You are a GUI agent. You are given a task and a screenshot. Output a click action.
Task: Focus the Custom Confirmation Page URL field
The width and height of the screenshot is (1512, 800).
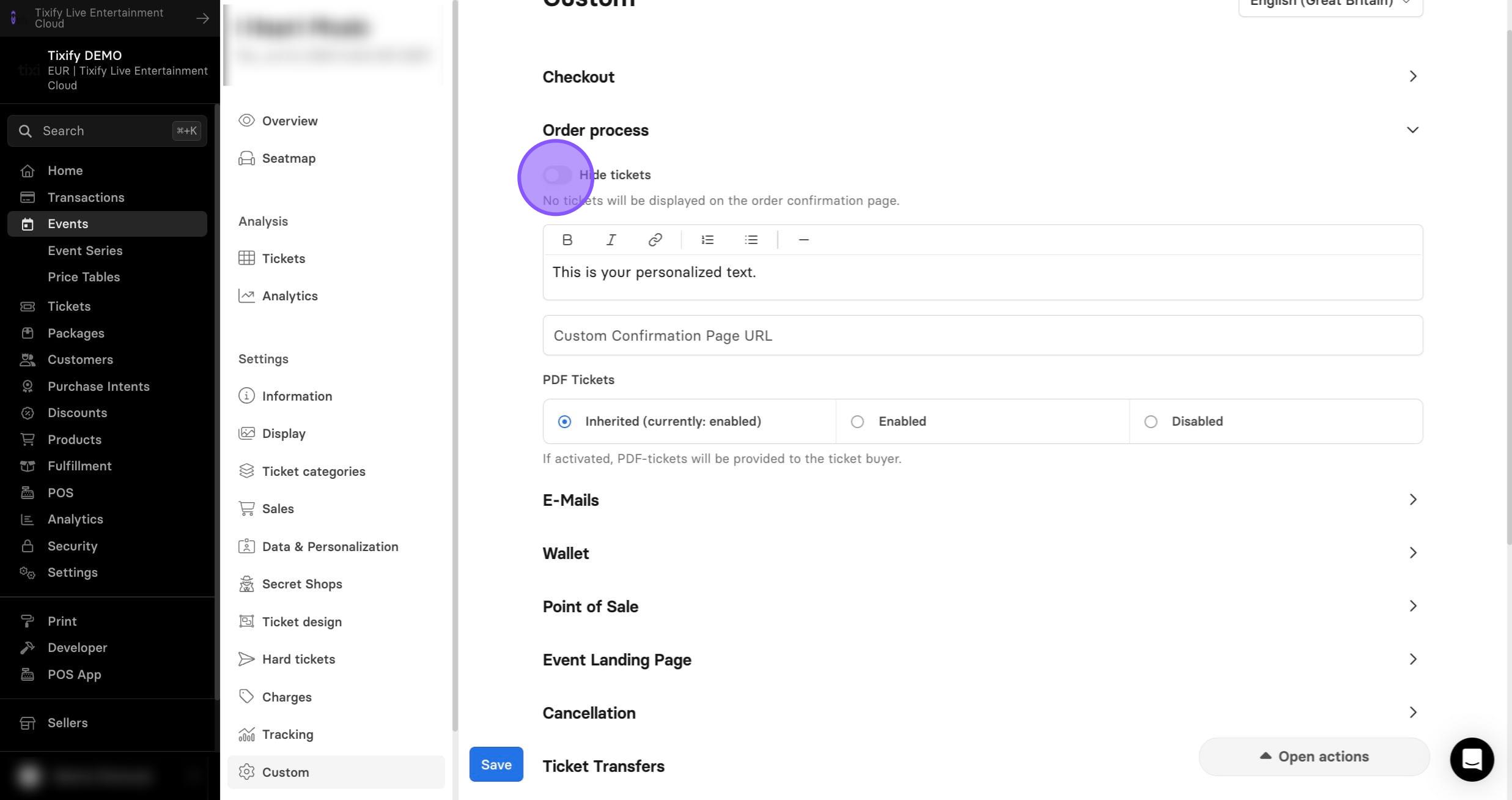pos(983,335)
